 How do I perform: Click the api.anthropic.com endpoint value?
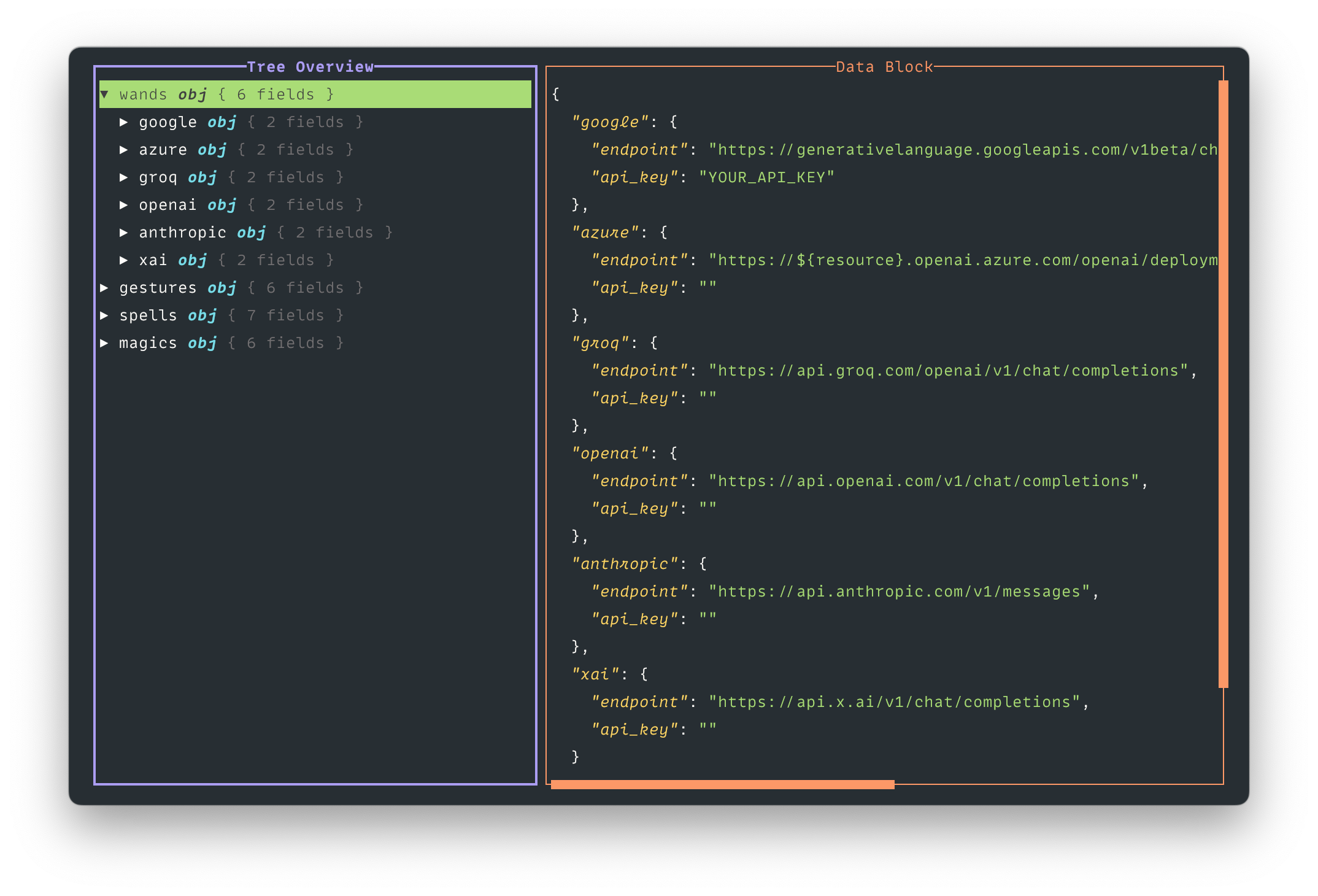point(900,592)
